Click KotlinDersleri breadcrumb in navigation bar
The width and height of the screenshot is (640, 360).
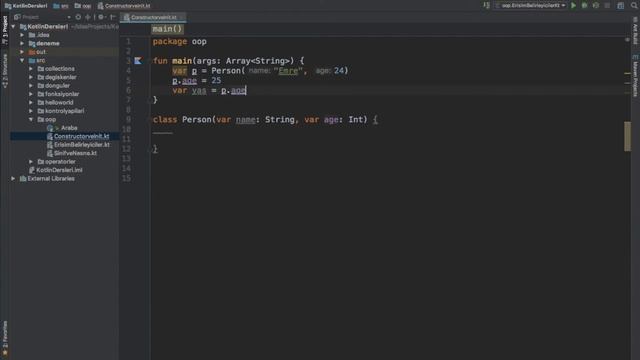[x=26, y=6]
